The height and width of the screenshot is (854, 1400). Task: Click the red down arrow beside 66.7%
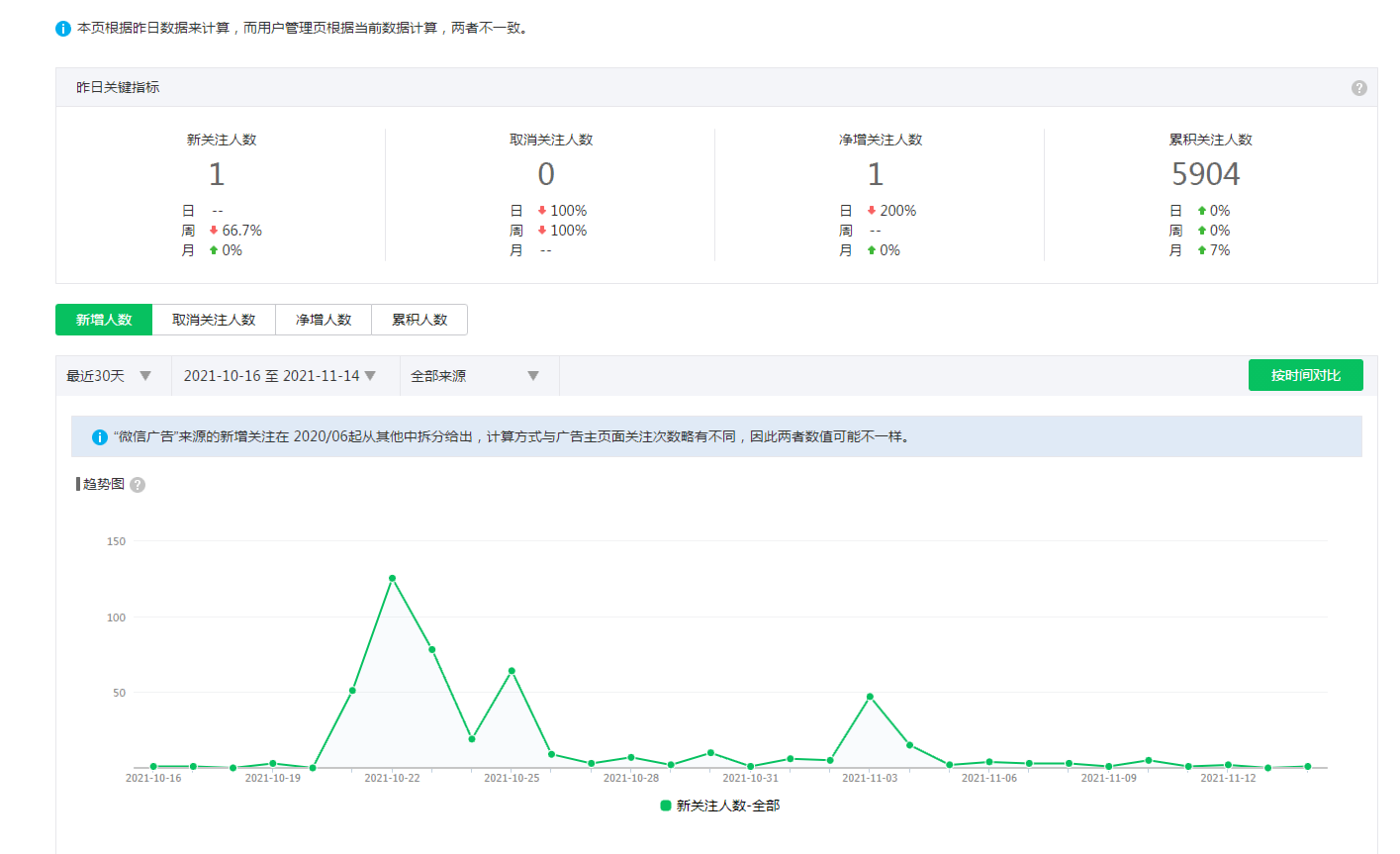pyautogui.click(x=213, y=231)
